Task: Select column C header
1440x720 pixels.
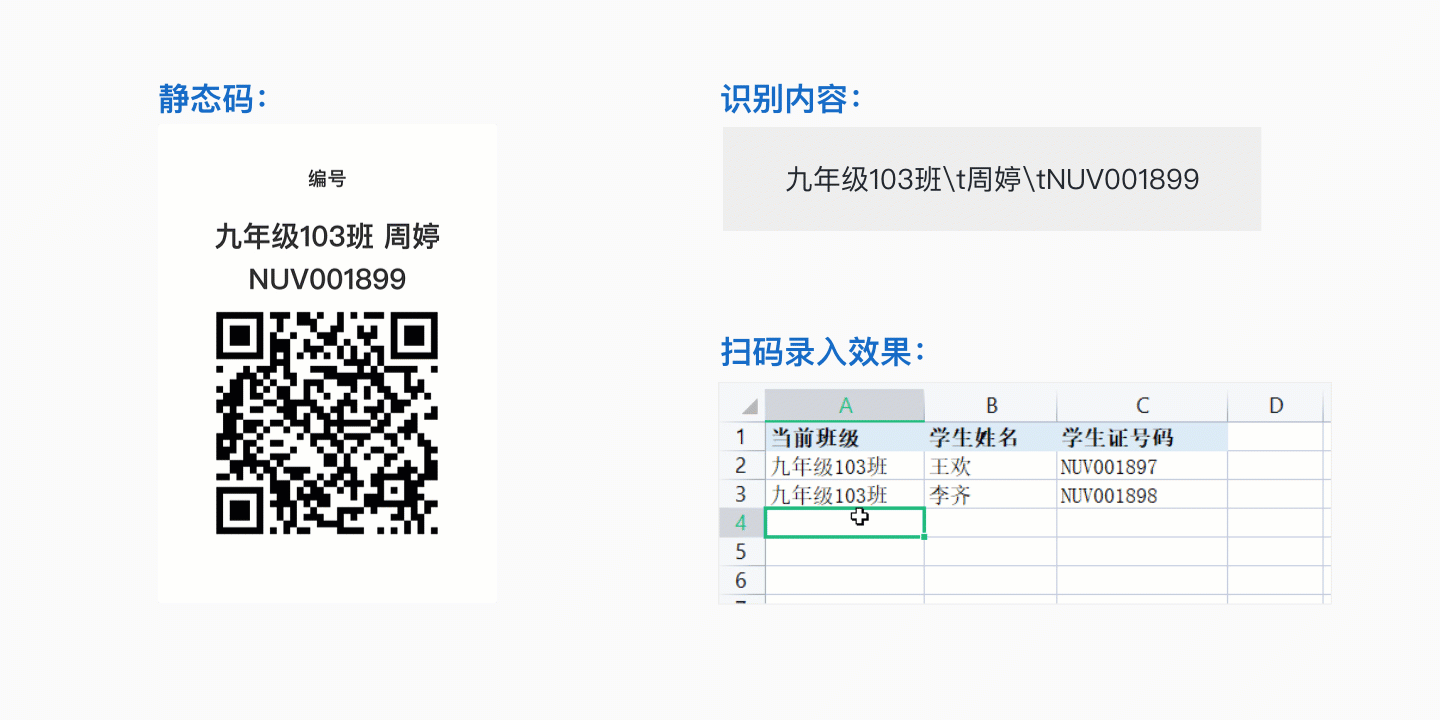Action: [1142, 405]
